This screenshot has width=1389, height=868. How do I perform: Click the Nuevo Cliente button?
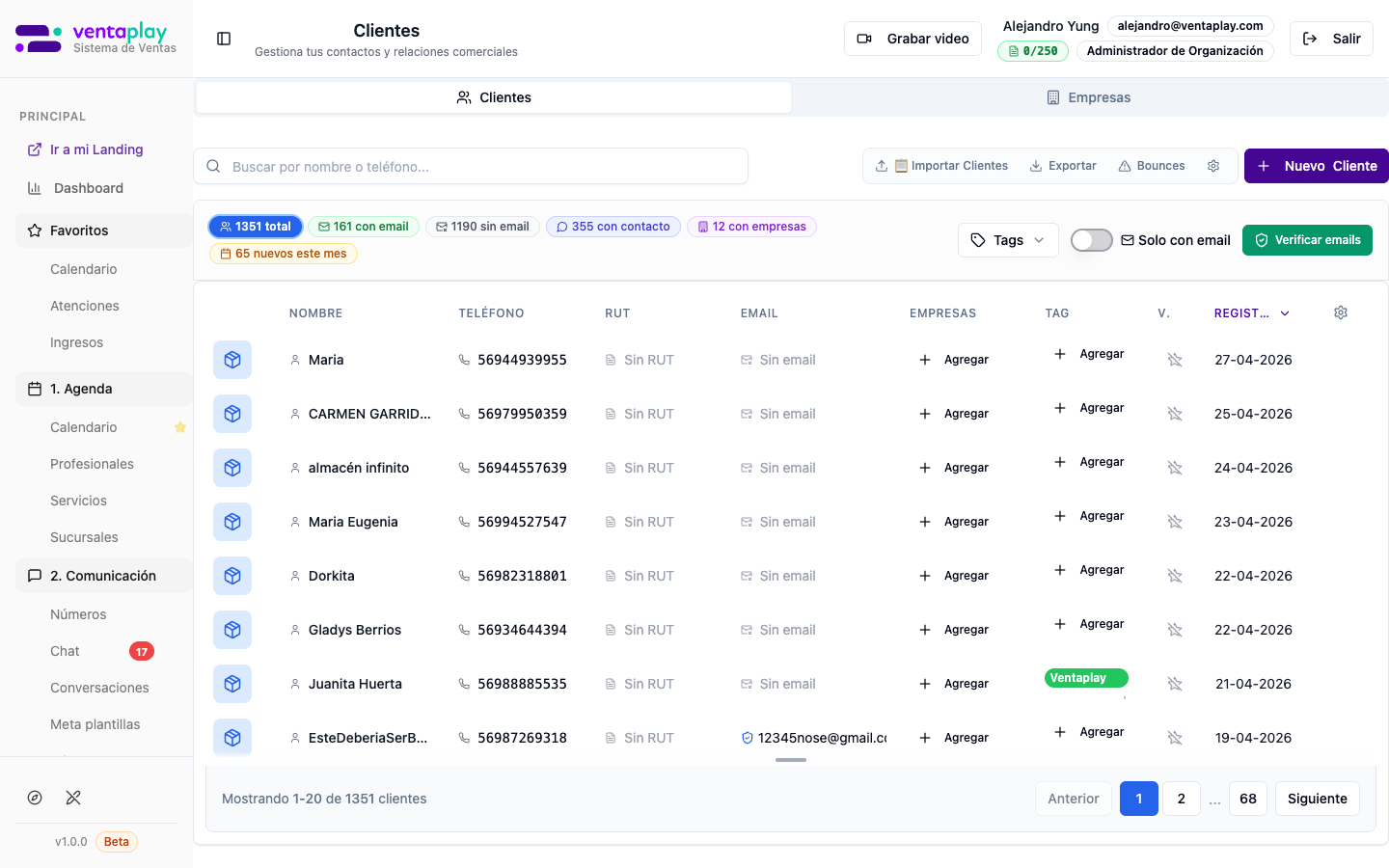point(1316,166)
